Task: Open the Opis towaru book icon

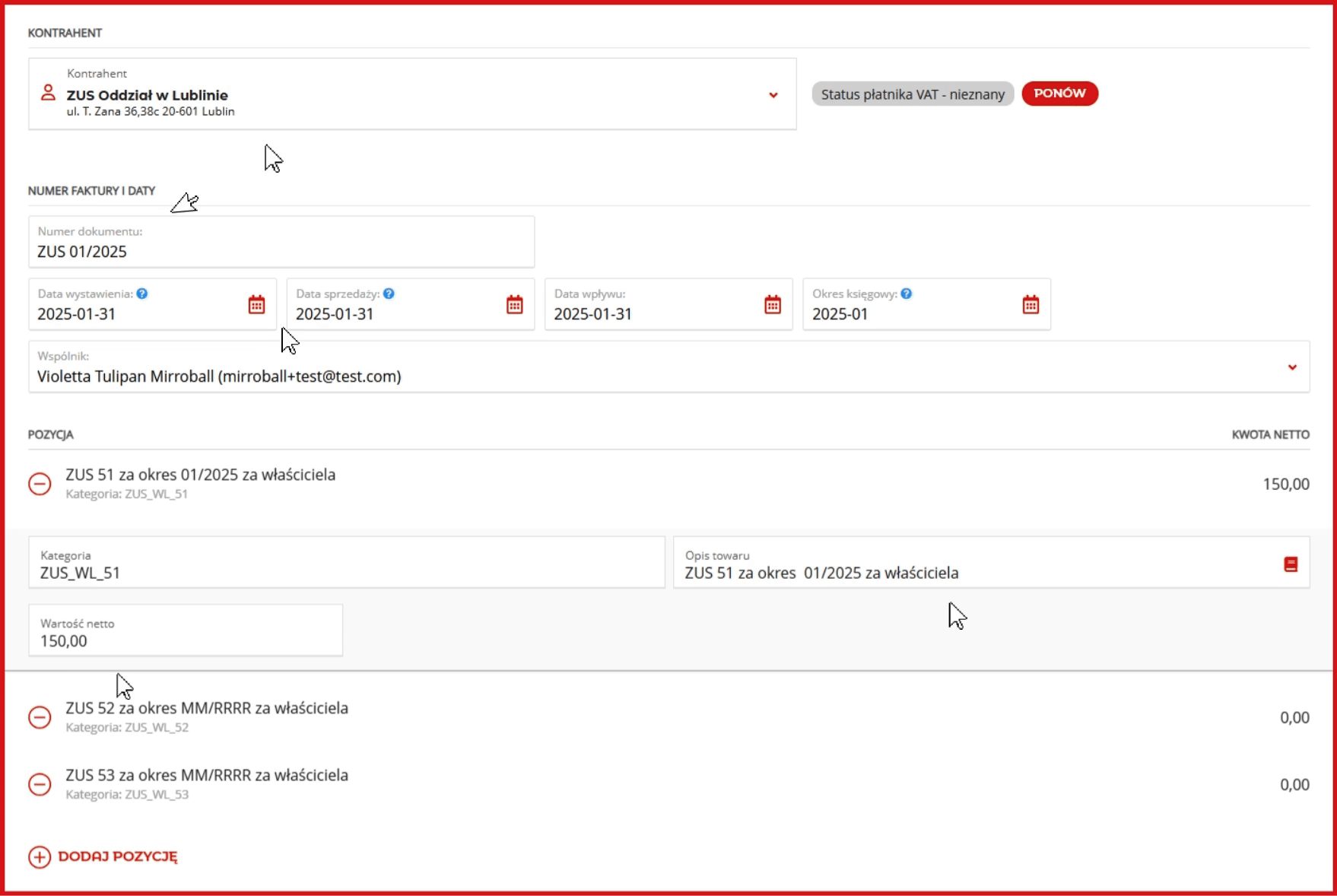Action: [1291, 564]
